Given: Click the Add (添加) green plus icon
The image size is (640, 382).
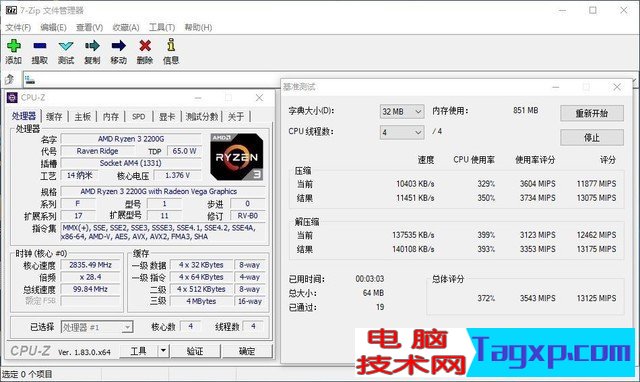Looking at the screenshot, I should pyautogui.click(x=13, y=46).
